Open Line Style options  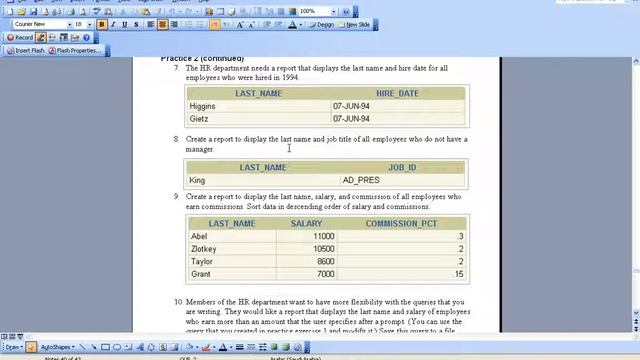click(240, 347)
